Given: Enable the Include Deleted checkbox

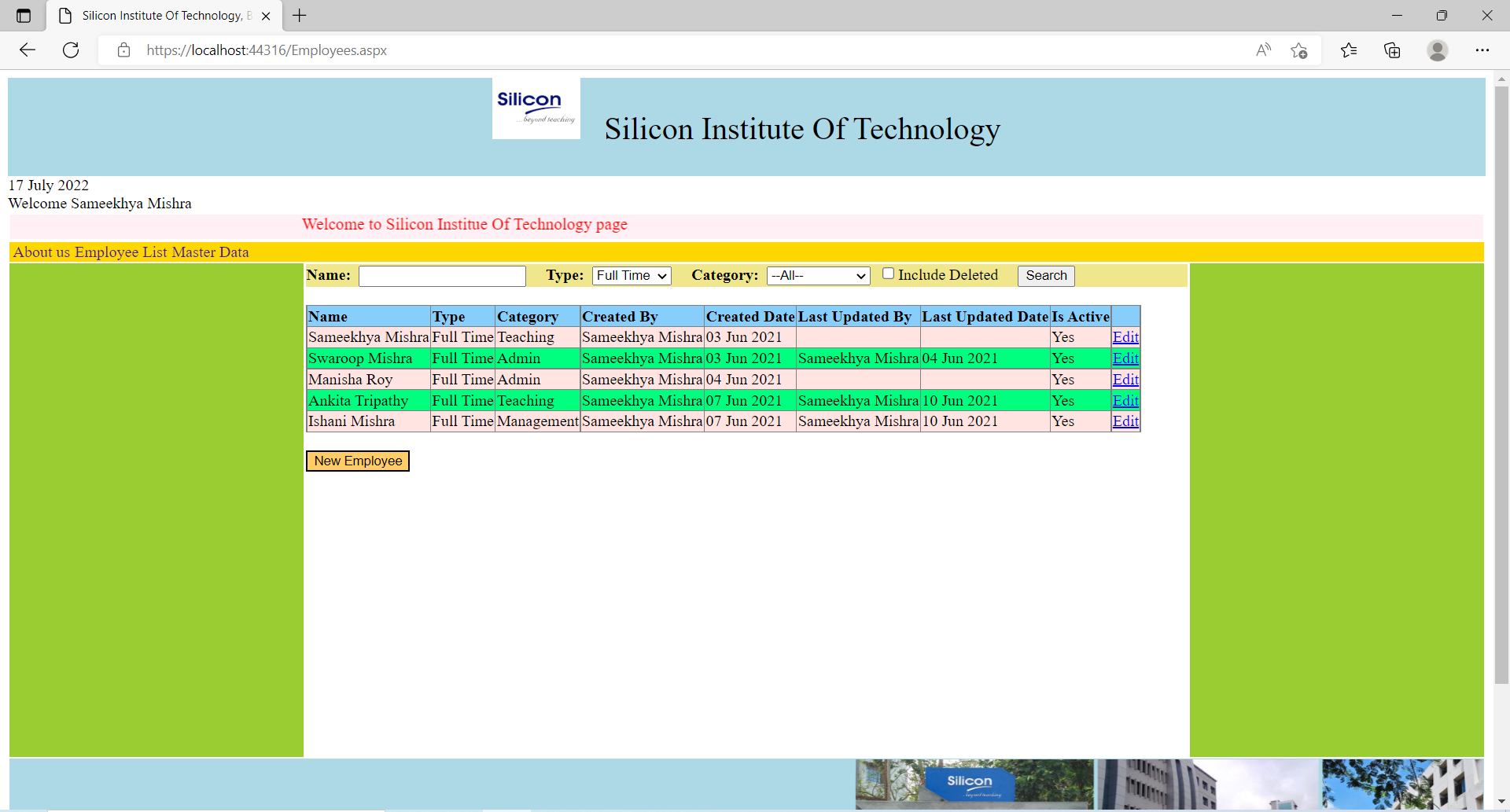Looking at the screenshot, I should pos(889,273).
